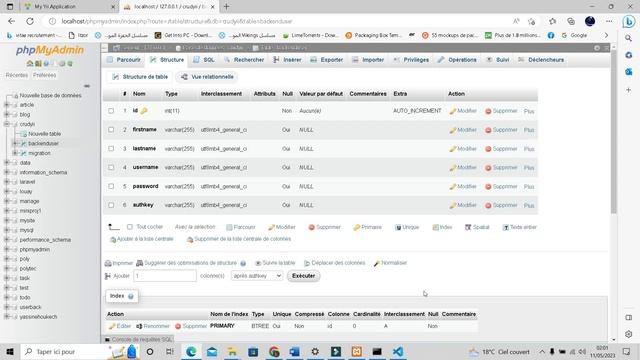This screenshot has height=360, width=640.
Task: Click Windows search box 'Taper ici pour'
Action: click(64, 351)
